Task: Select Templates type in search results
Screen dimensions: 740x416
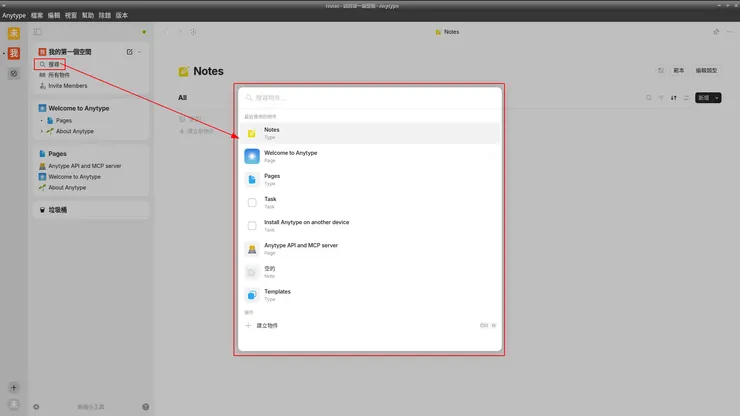Action: click(370, 295)
